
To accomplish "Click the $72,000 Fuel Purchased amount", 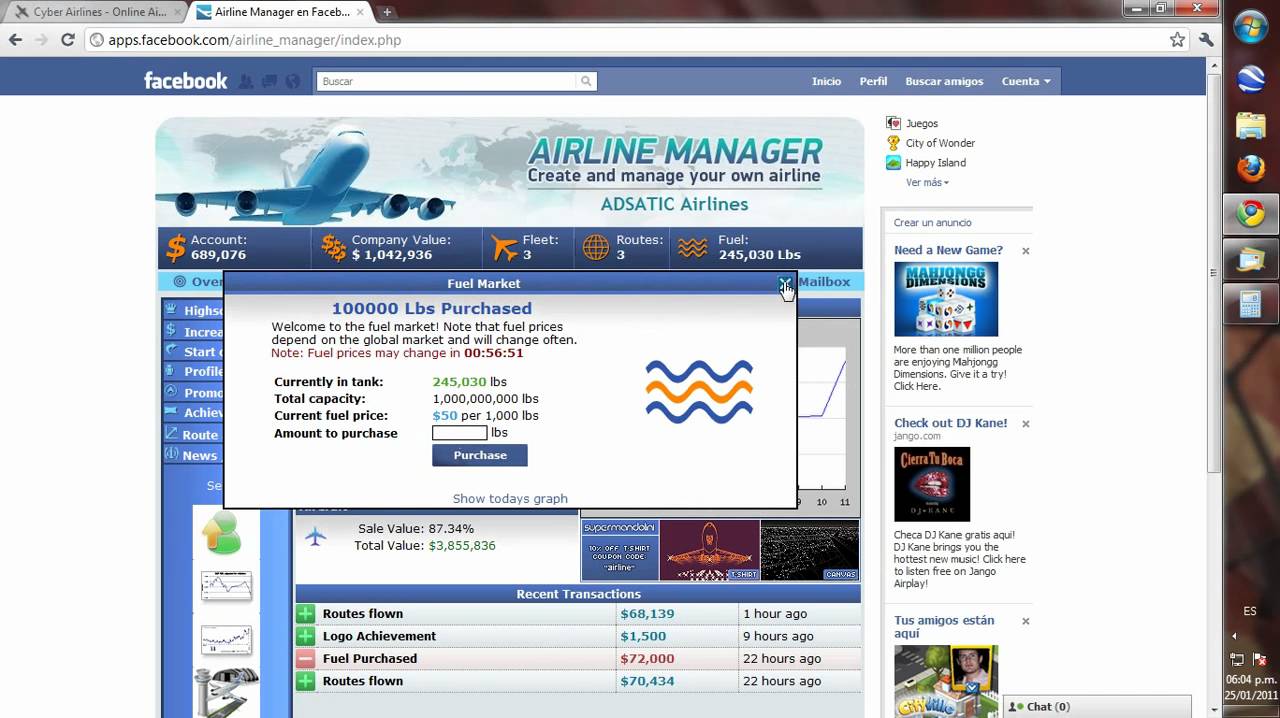I will tap(647, 659).
